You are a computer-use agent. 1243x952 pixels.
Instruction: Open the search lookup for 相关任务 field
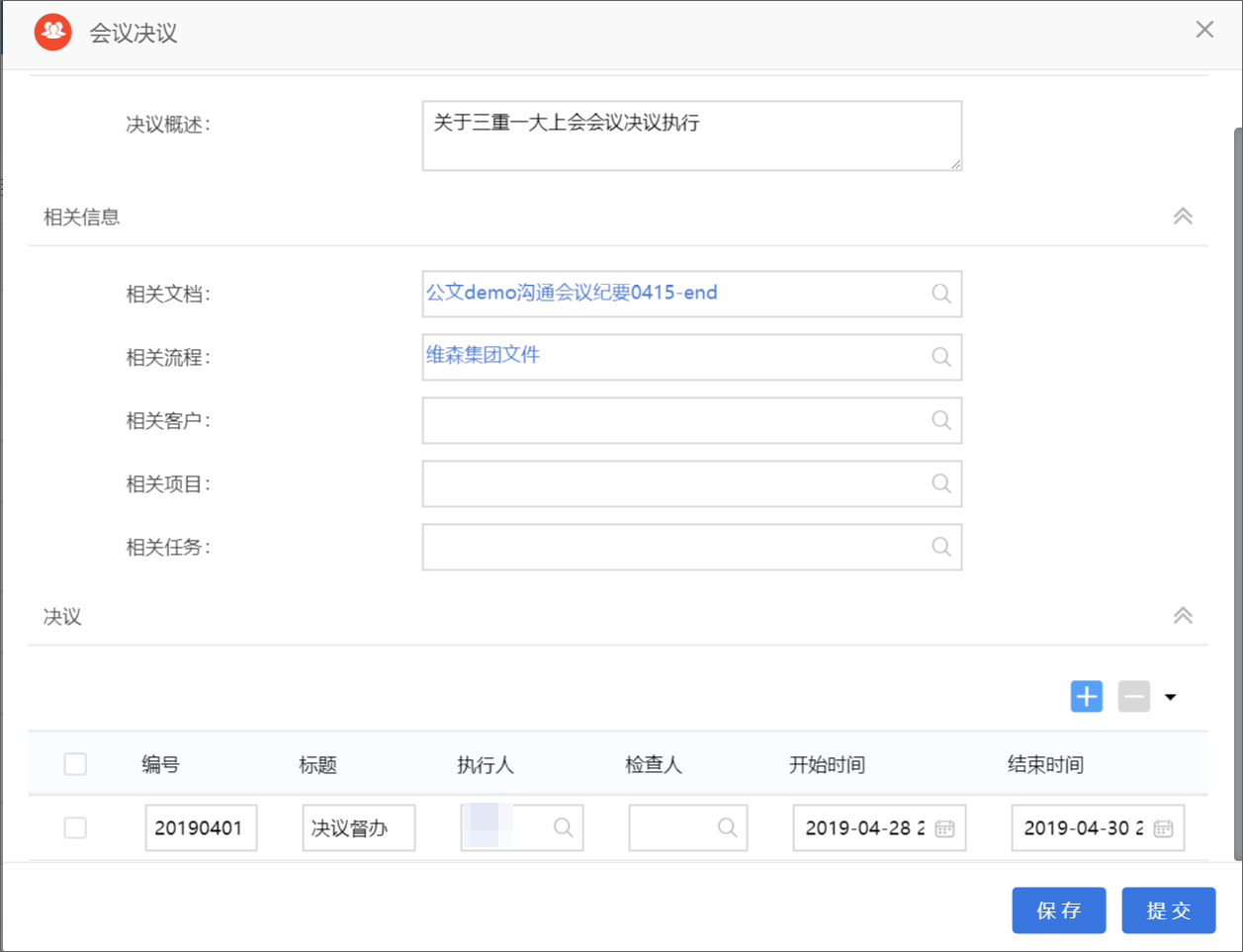940,547
